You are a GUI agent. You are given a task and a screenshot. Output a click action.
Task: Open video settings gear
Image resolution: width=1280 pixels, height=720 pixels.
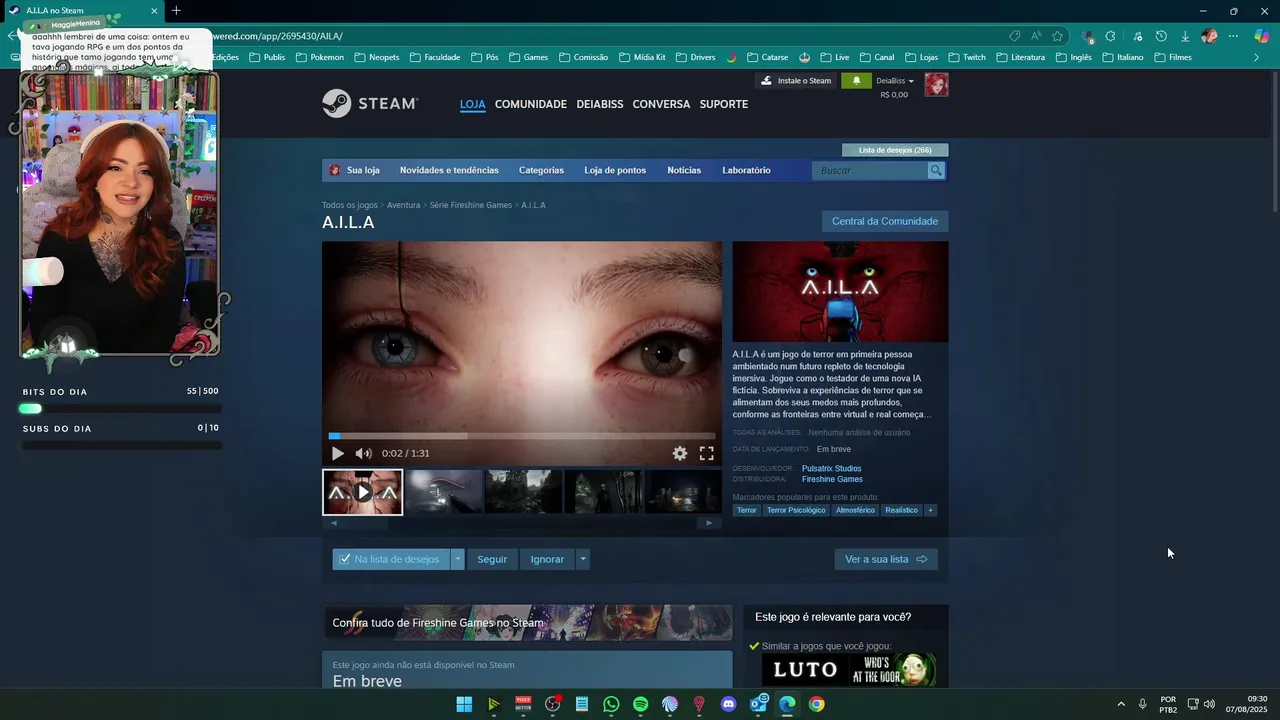point(680,453)
